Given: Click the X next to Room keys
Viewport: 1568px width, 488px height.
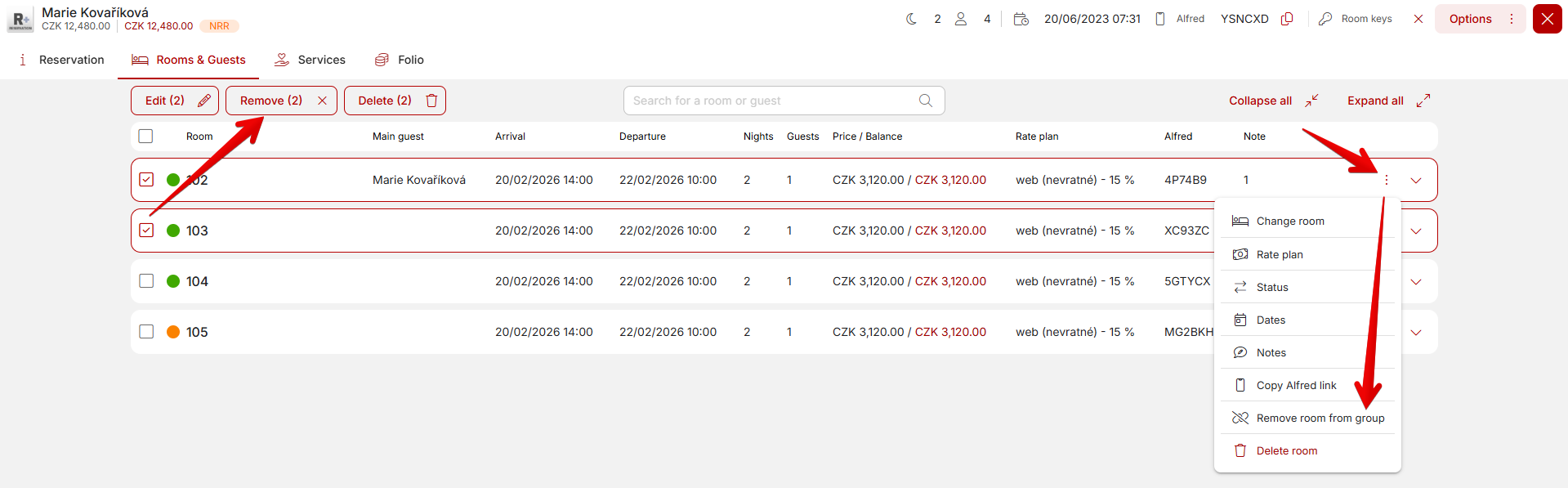Looking at the screenshot, I should click(1418, 19).
